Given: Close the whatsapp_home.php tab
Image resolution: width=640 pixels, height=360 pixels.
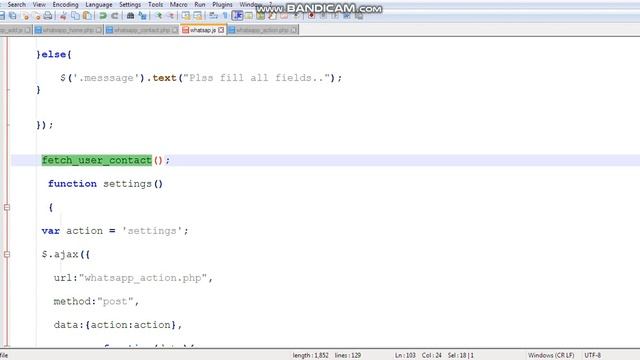Looking at the screenshot, I should coord(98,30).
